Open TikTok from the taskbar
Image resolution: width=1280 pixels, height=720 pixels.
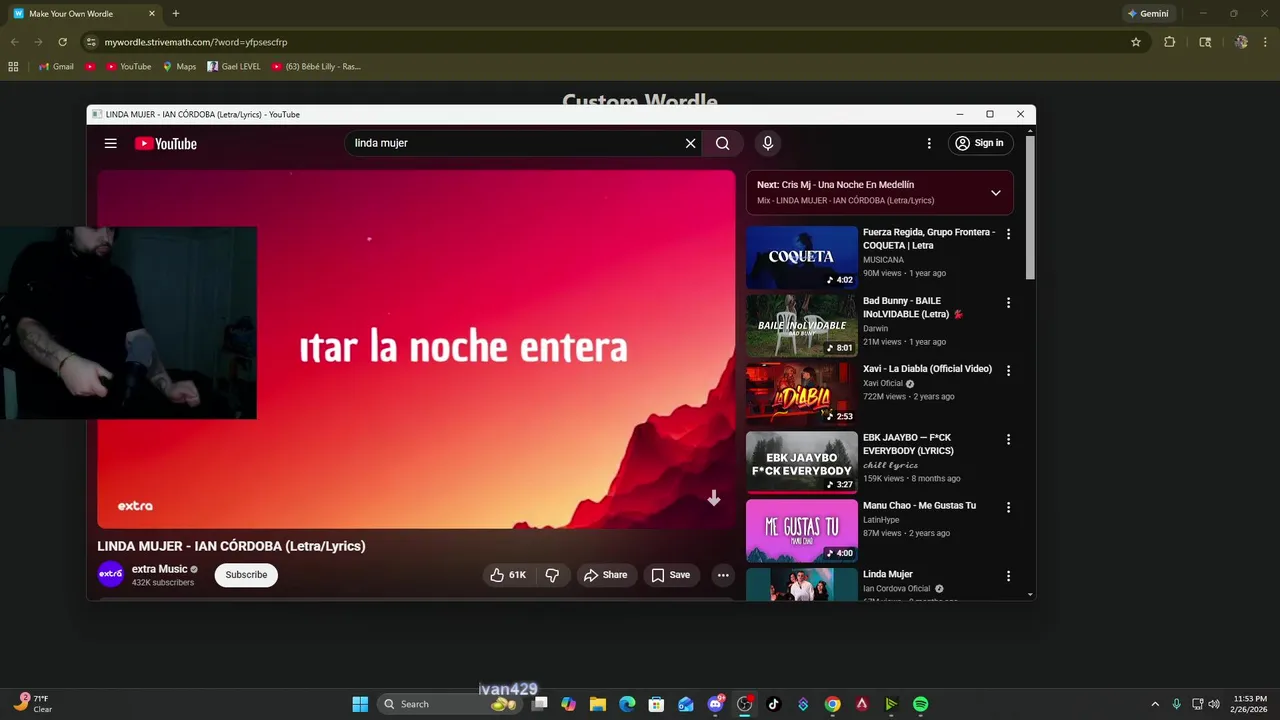point(773,704)
